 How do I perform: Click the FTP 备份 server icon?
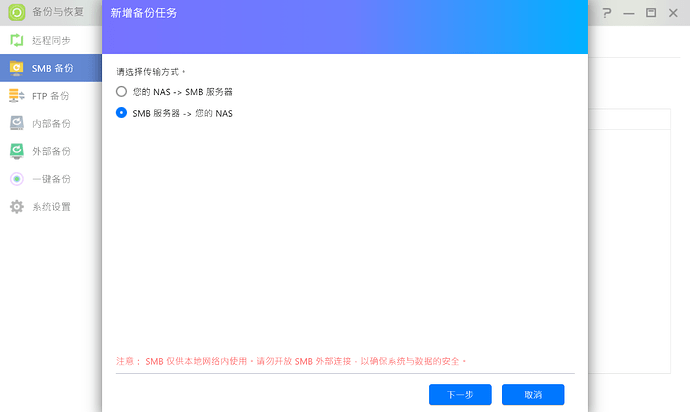pyautogui.click(x=16, y=96)
